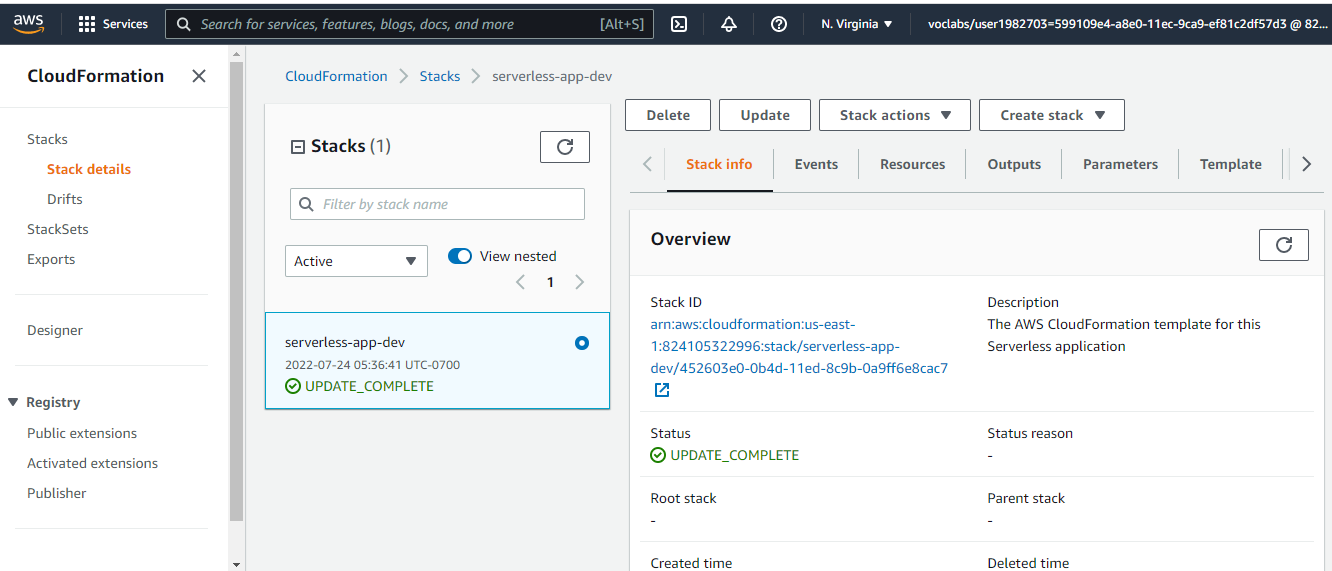Image resolution: width=1332 pixels, height=571 pixels.
Task: Refresh the Stacks list
Action: coord(565,147)
